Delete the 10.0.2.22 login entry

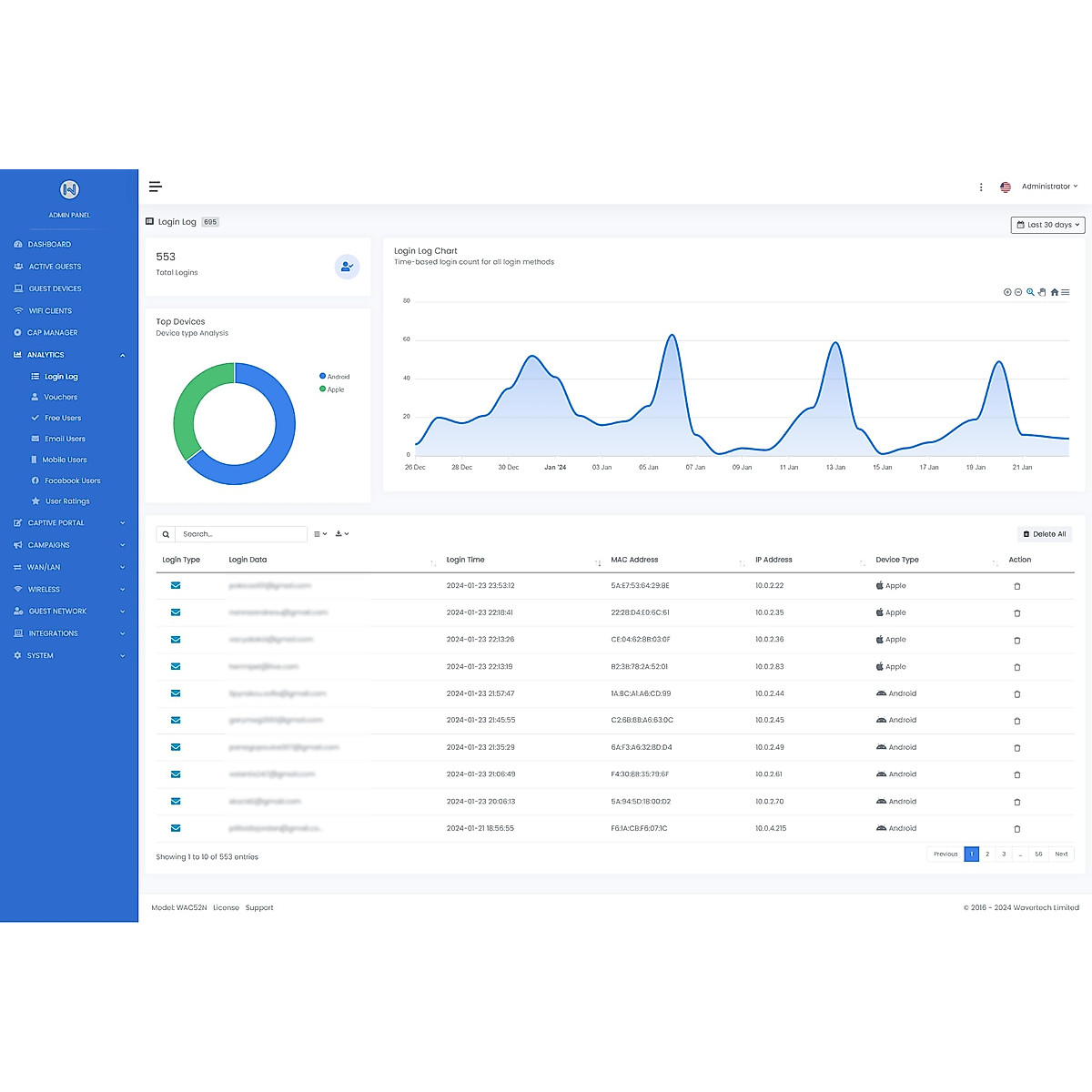click(1016, 586)
